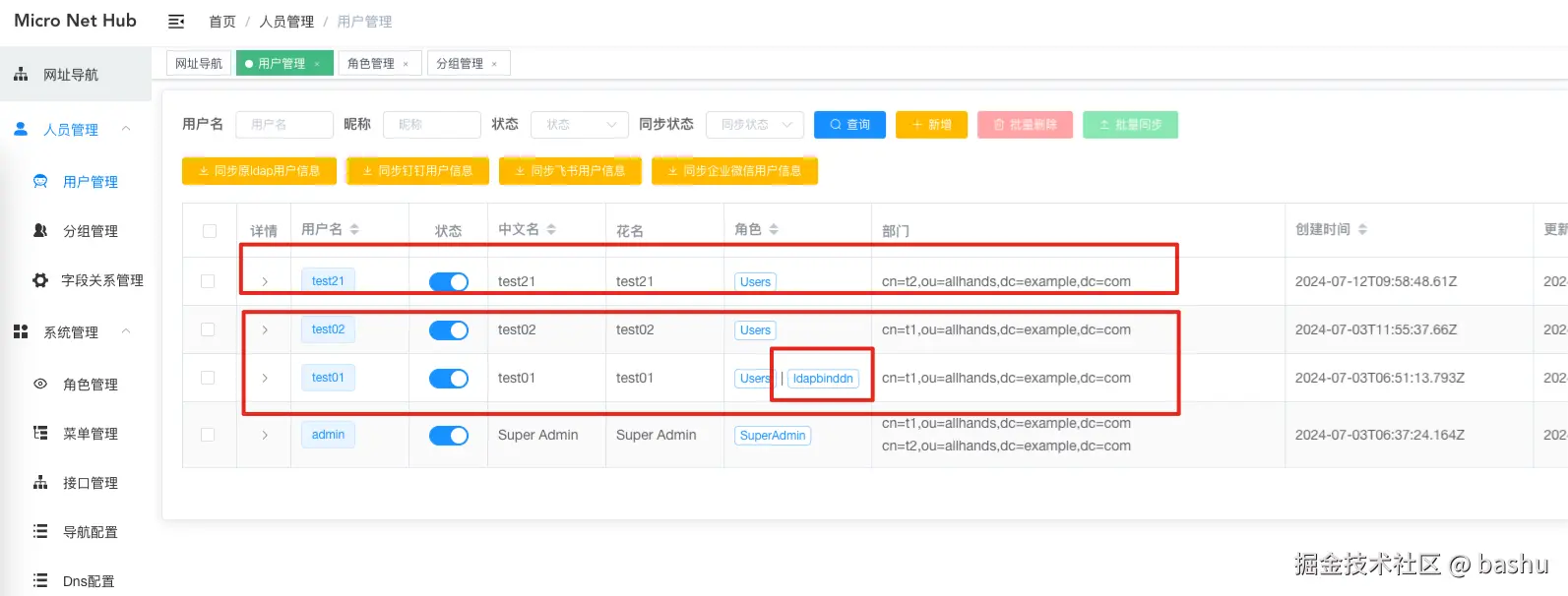
Task: Close the 分组管理 tab
Action: pos(494,64)
